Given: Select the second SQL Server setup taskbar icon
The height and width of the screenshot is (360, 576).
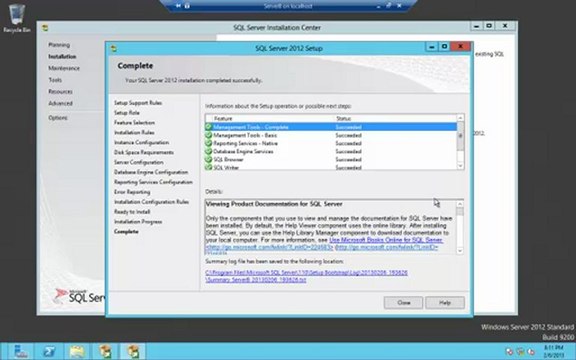Looking at the screenshot, I should [x=134, y=352].
